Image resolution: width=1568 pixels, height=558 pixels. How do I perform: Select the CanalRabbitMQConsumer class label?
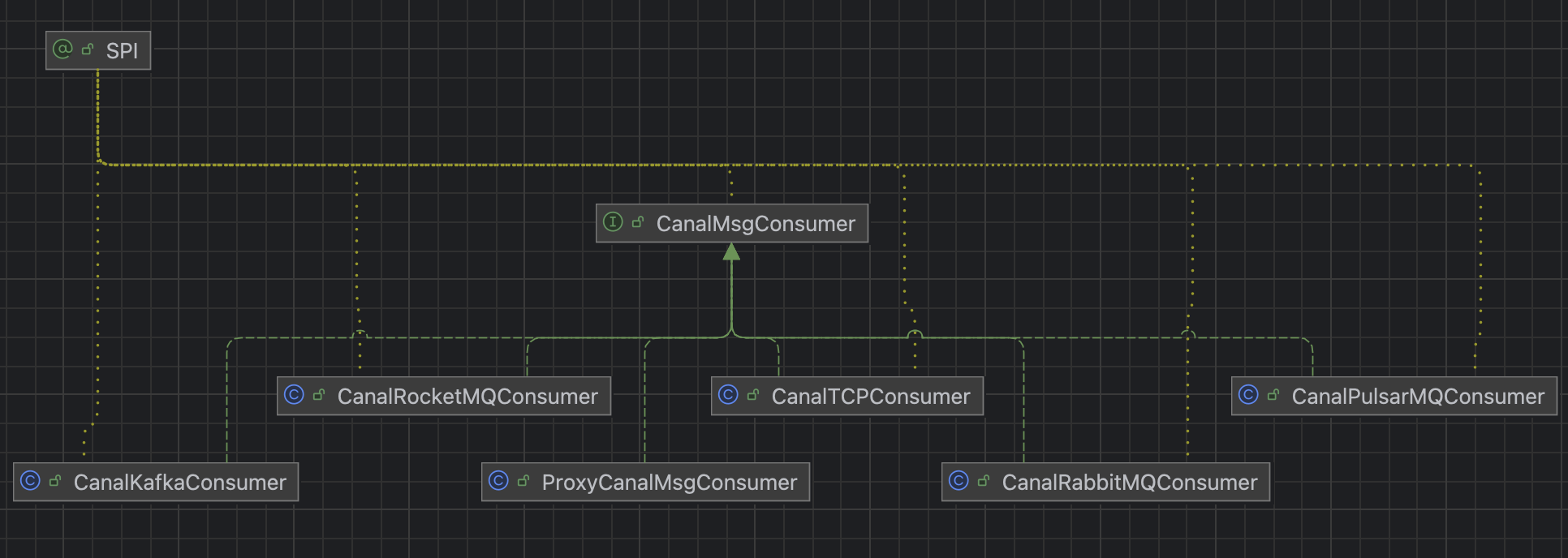tap(1129, 483)
